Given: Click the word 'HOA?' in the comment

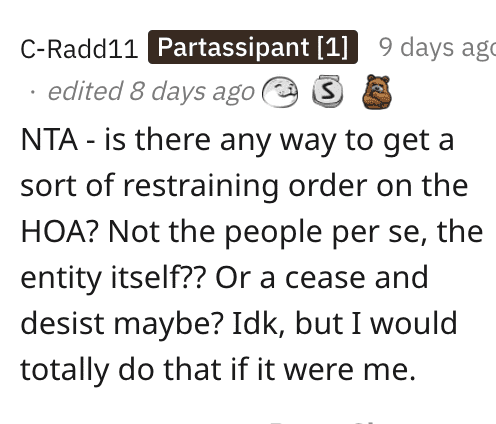Looking at the screenshot, I should [x=60, y=232].
